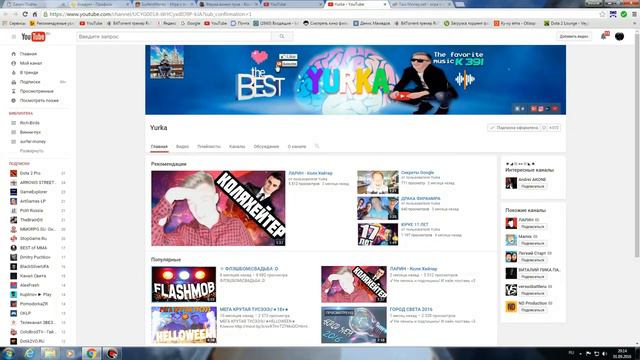This screenshot has height=360, width=640.
Task: Switch to the Плейлисты channel tab
Action: (x=209, y=146)
